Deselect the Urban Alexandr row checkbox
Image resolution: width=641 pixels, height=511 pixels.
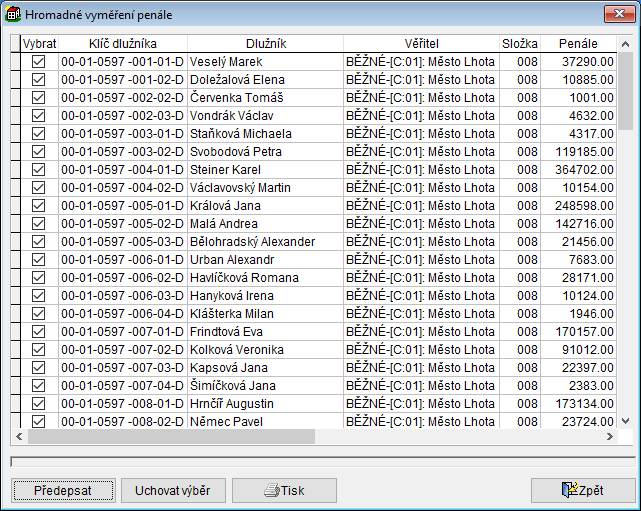point(39,260)
